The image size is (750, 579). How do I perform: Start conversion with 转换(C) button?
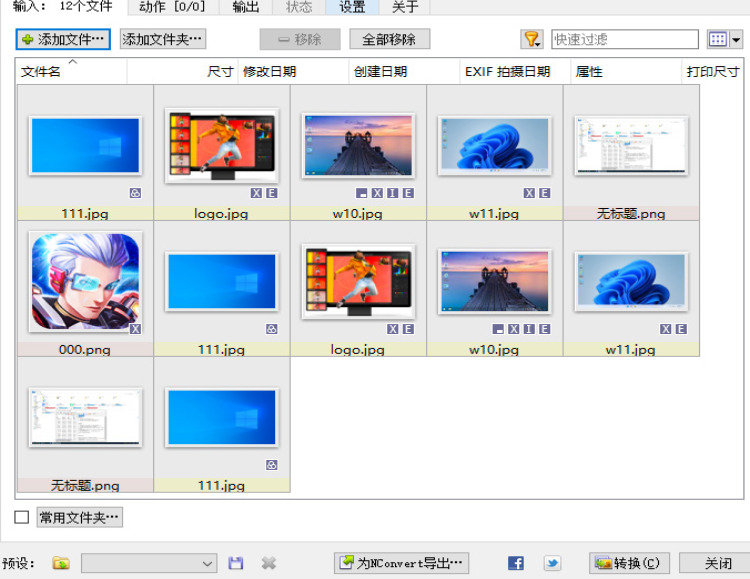pos(629,563)
